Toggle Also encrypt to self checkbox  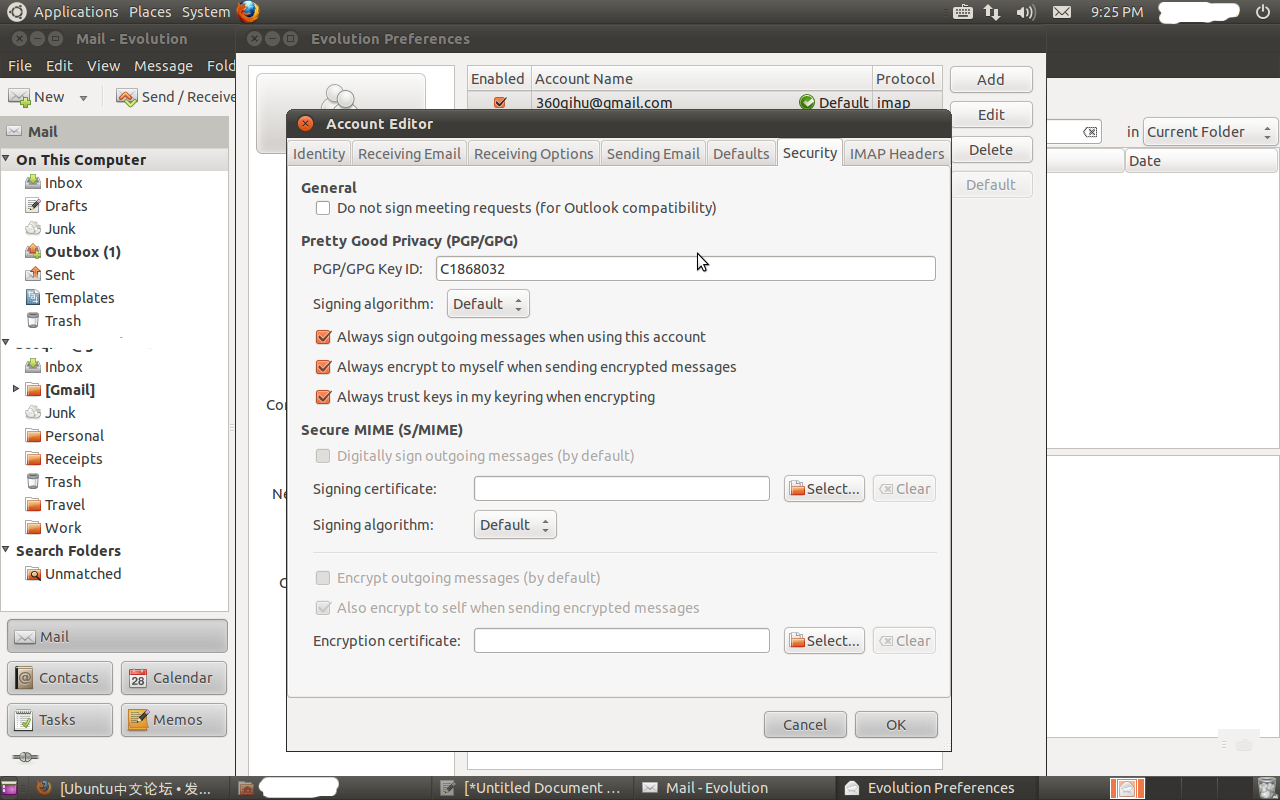pos(323,608)
